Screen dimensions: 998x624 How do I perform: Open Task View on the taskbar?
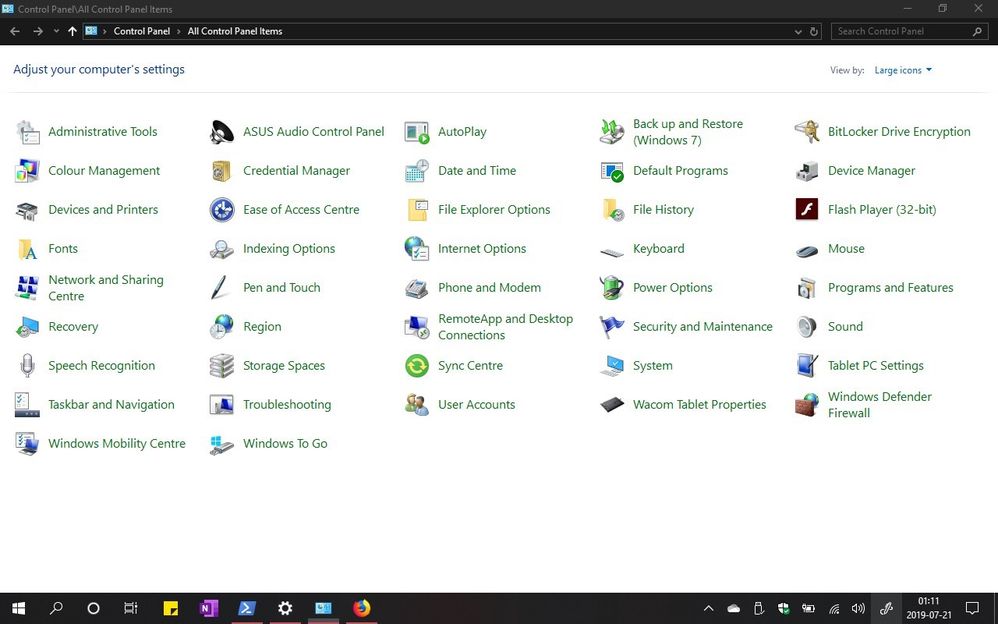[130, 608]
